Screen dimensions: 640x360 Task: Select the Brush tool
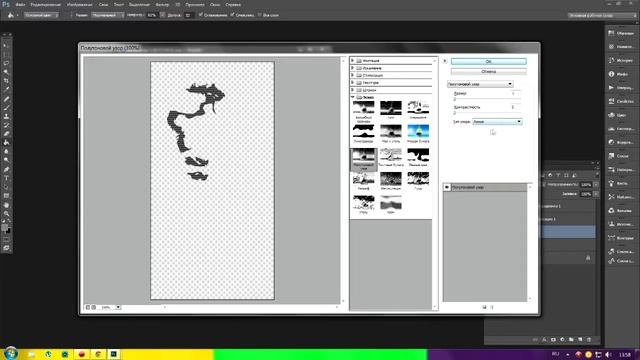[x=6, y=107]
